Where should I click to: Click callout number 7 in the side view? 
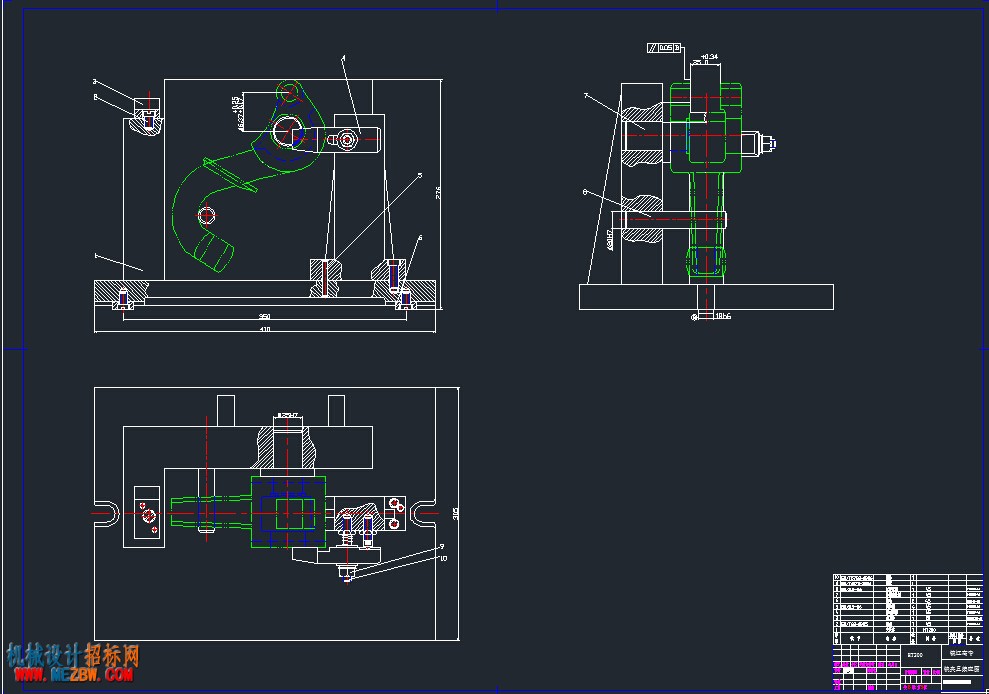point(586,96)
